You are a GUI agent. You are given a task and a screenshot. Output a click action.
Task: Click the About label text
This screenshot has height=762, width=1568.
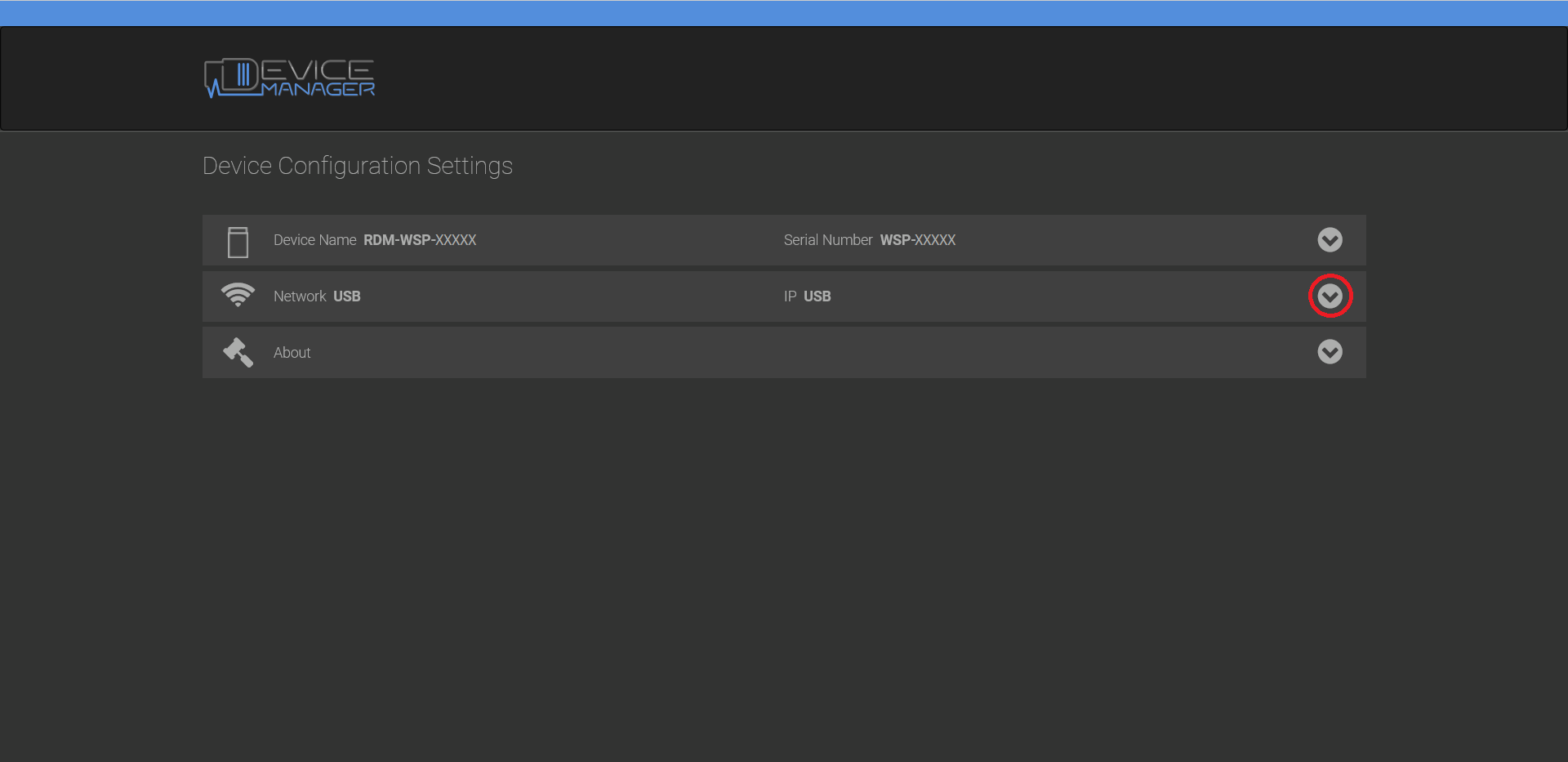coord(292,353)
